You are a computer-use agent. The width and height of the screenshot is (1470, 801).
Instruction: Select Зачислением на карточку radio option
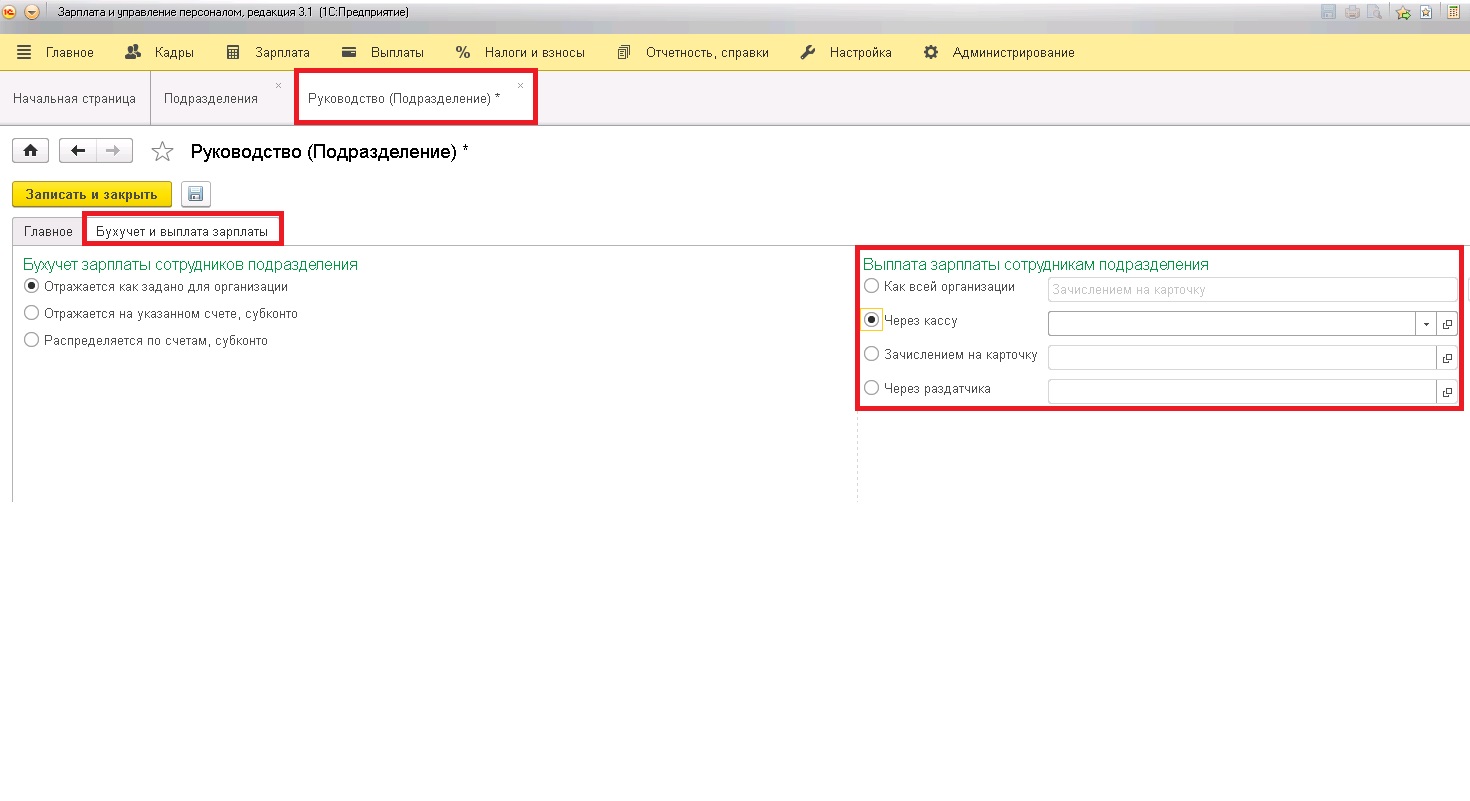tap(951, 354)
